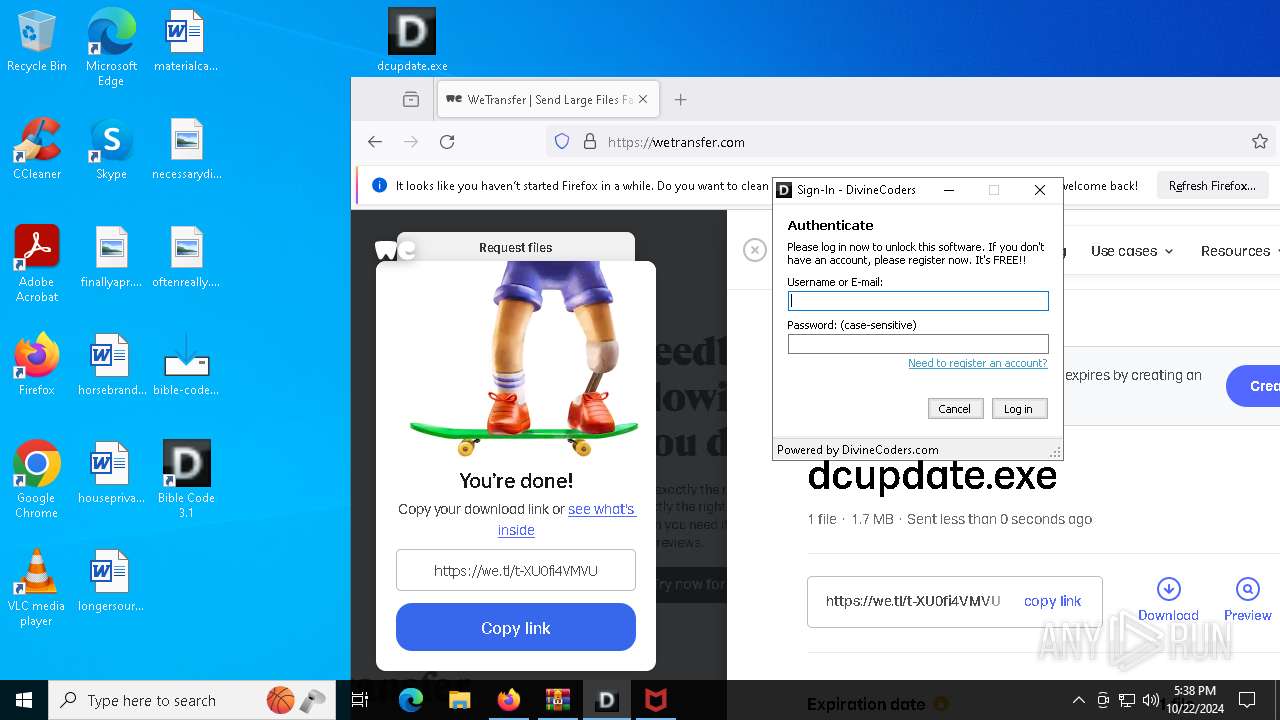Switch to DivineCoders app on taskbar
Screen dimensions: 1280x720
[x=606, y=700]
